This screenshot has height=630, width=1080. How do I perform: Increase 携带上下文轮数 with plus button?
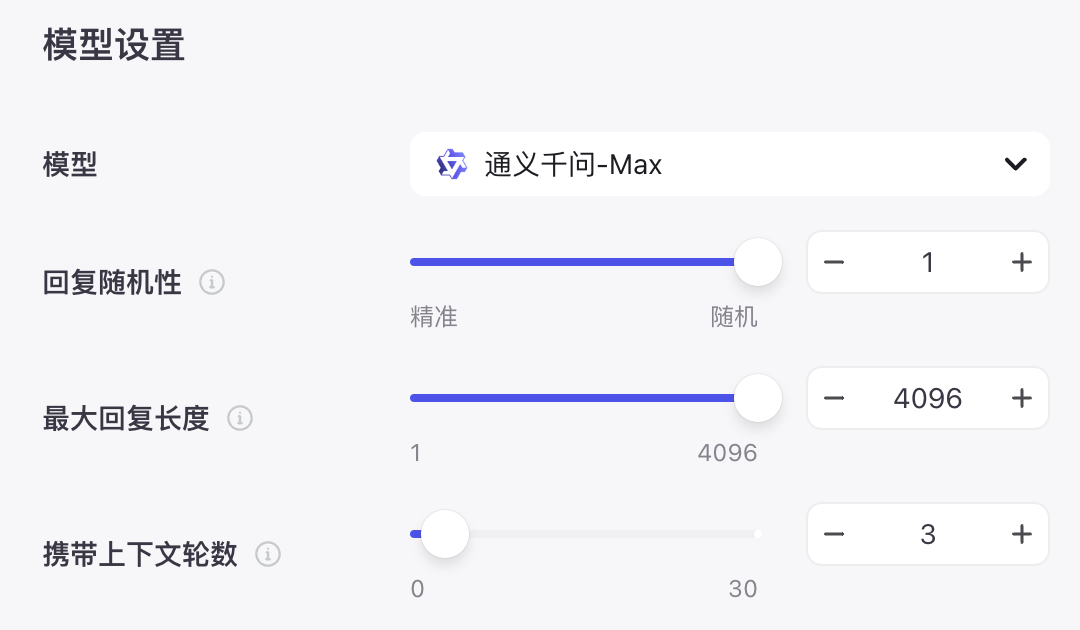(1021, 534)
